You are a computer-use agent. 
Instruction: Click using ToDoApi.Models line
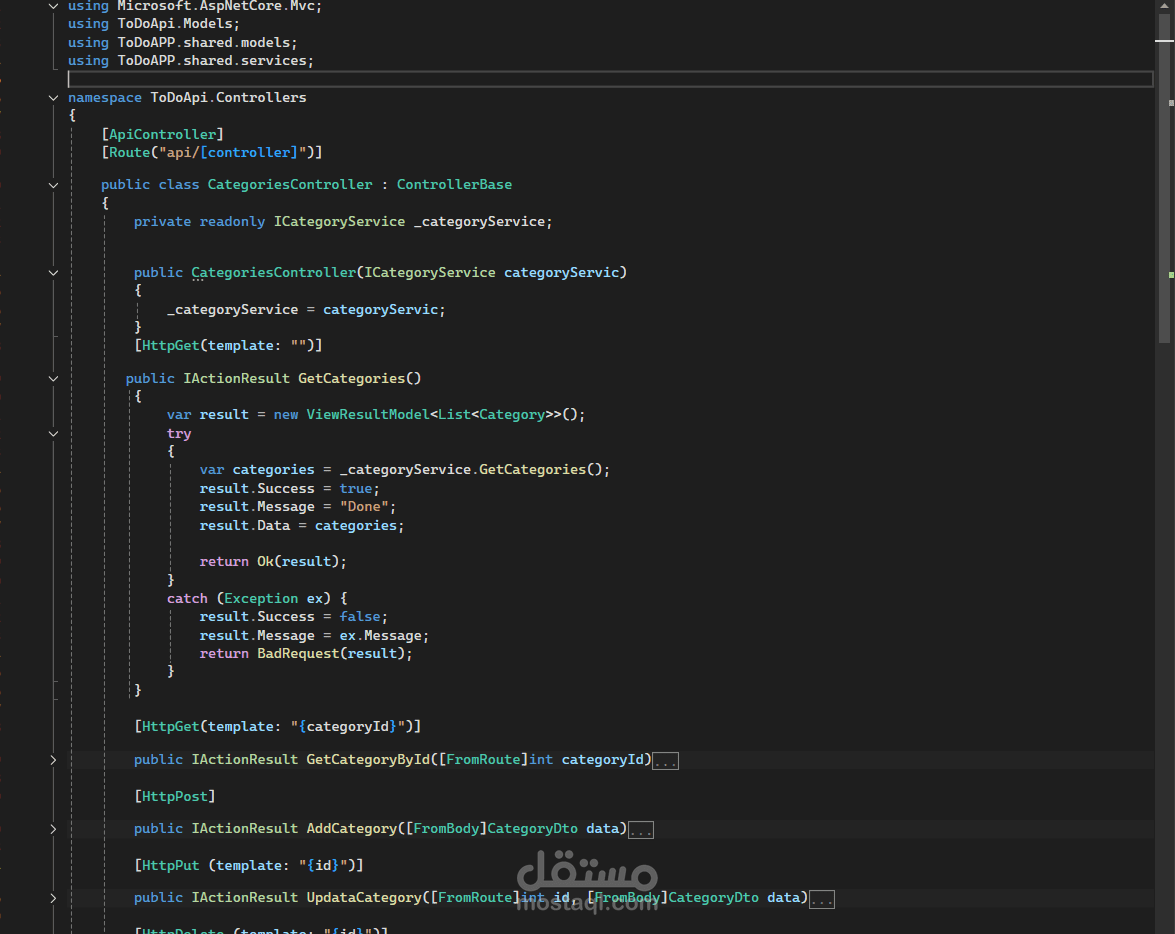coord(154,24)
